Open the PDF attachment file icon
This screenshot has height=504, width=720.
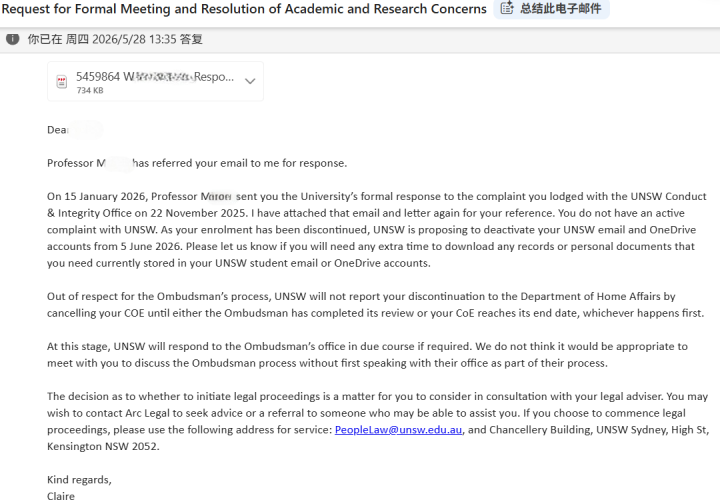(62, 82)
